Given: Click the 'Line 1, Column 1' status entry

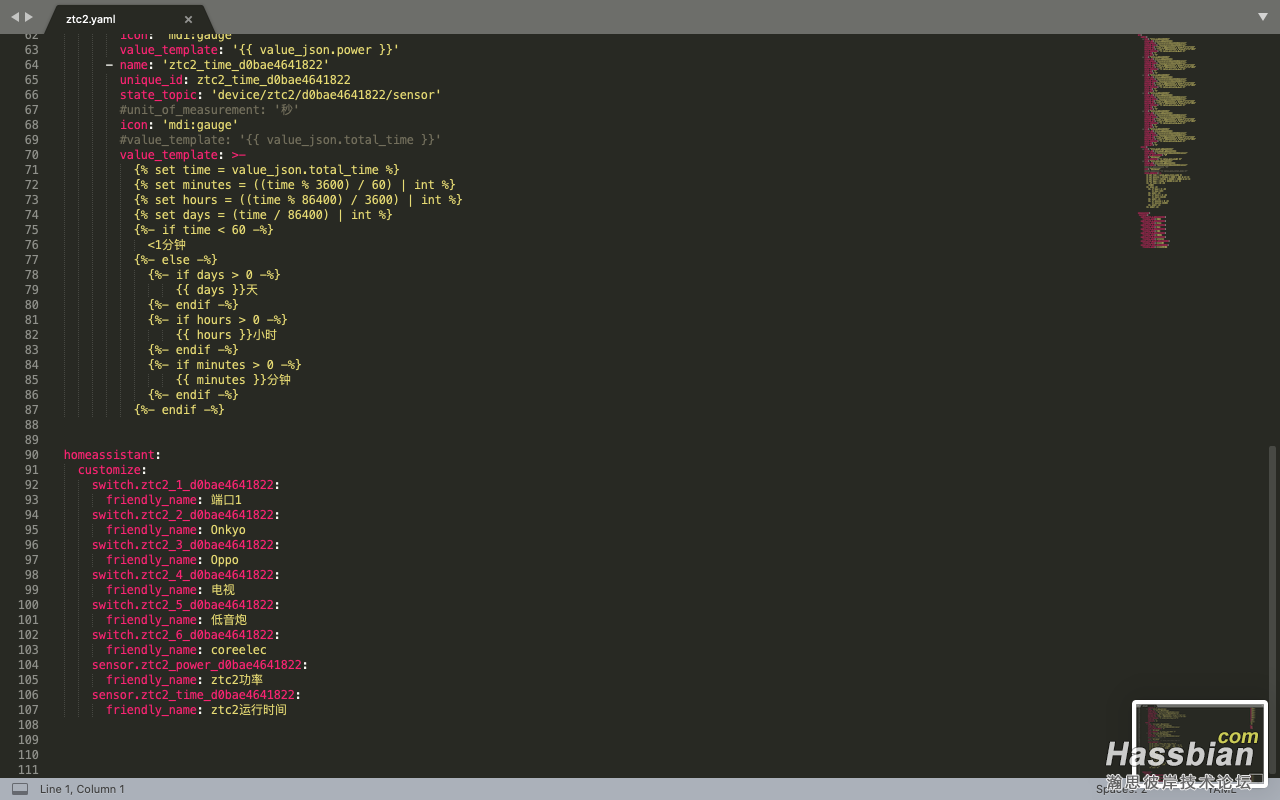Looking at the screenshot, I should pos(82,789).
